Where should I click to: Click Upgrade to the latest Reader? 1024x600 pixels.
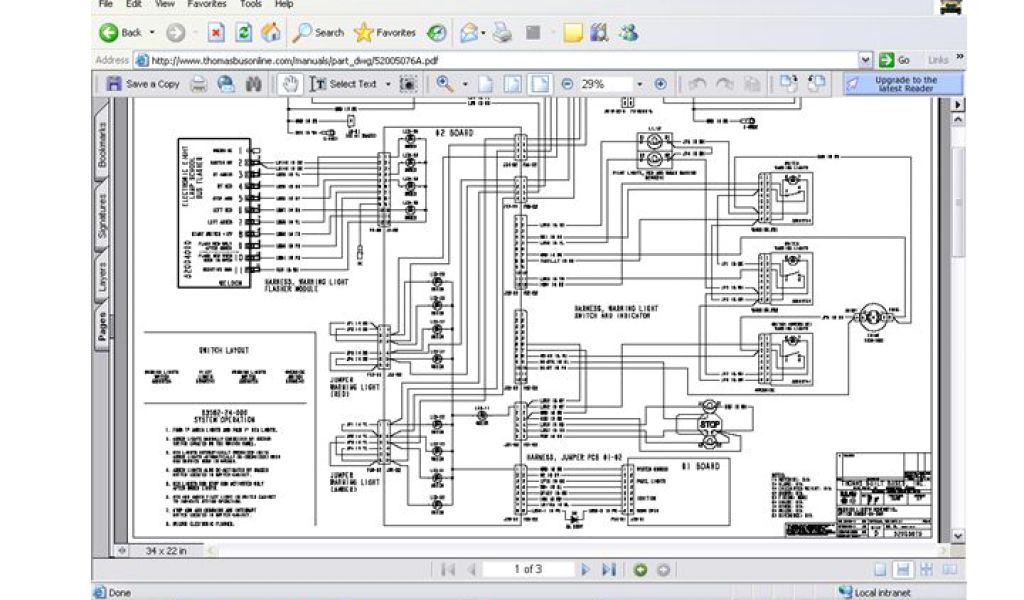904,84
